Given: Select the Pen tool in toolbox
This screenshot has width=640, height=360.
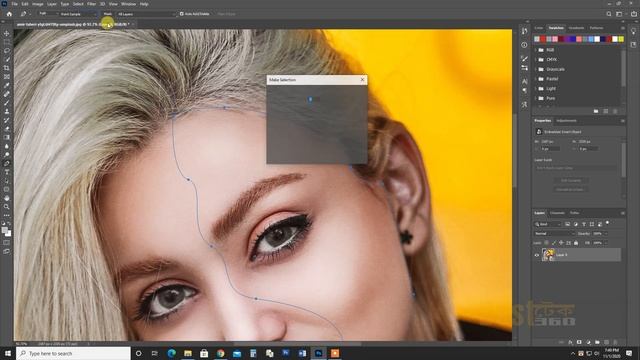Looking at the screenshot, I should 7,163.
